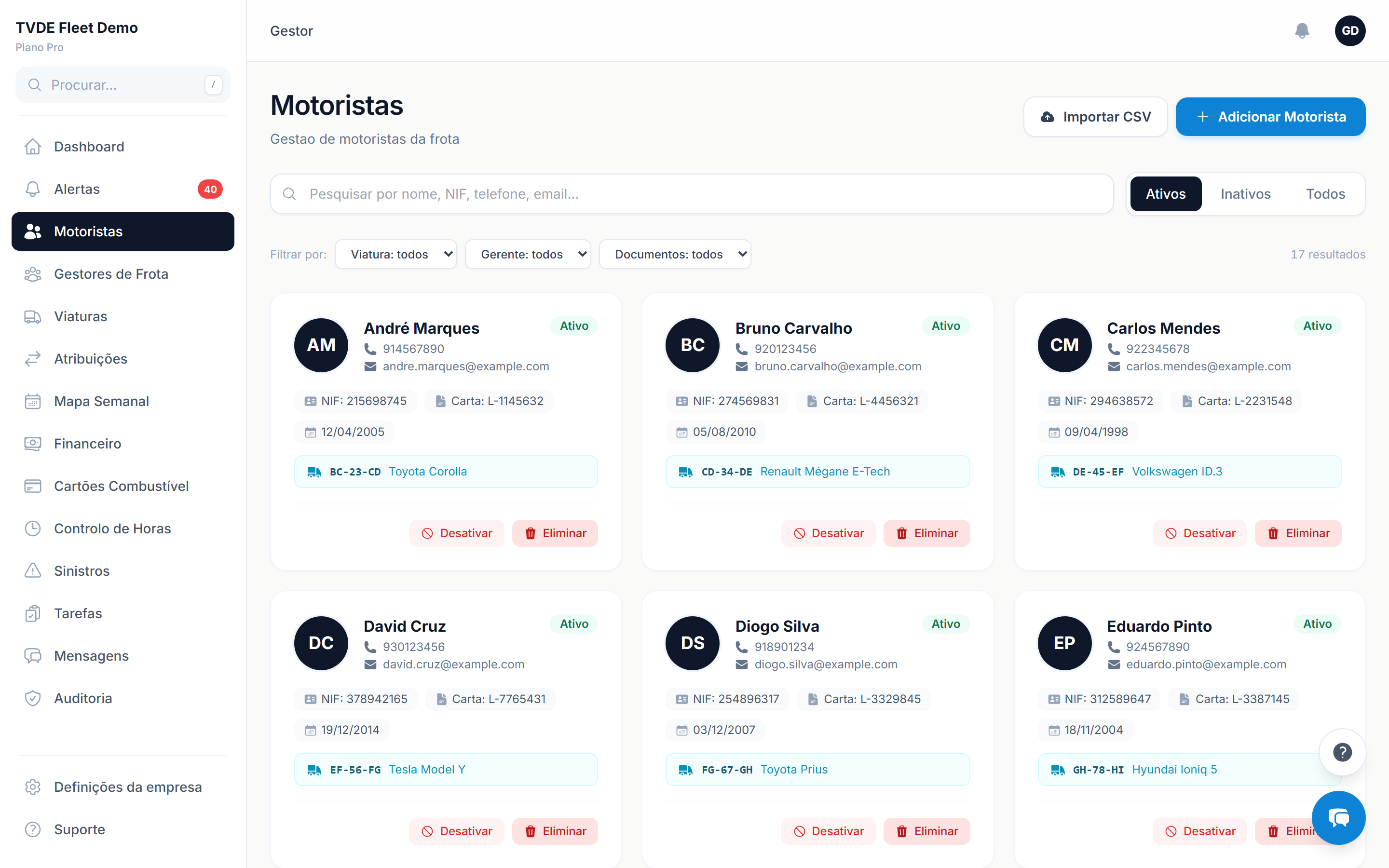Open the notifications bell icon
The width and height of the screenshot is (1389, 868).
pos(1302,30)
